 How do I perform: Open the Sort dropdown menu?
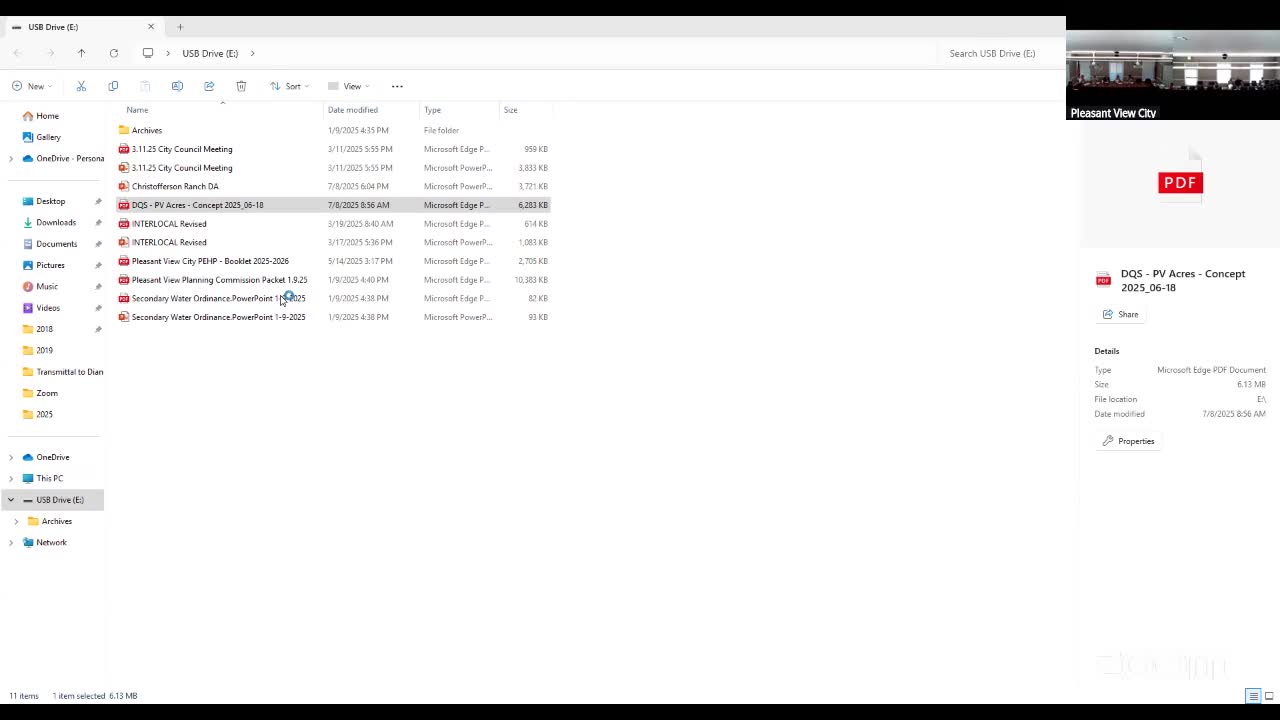point(289,86)
